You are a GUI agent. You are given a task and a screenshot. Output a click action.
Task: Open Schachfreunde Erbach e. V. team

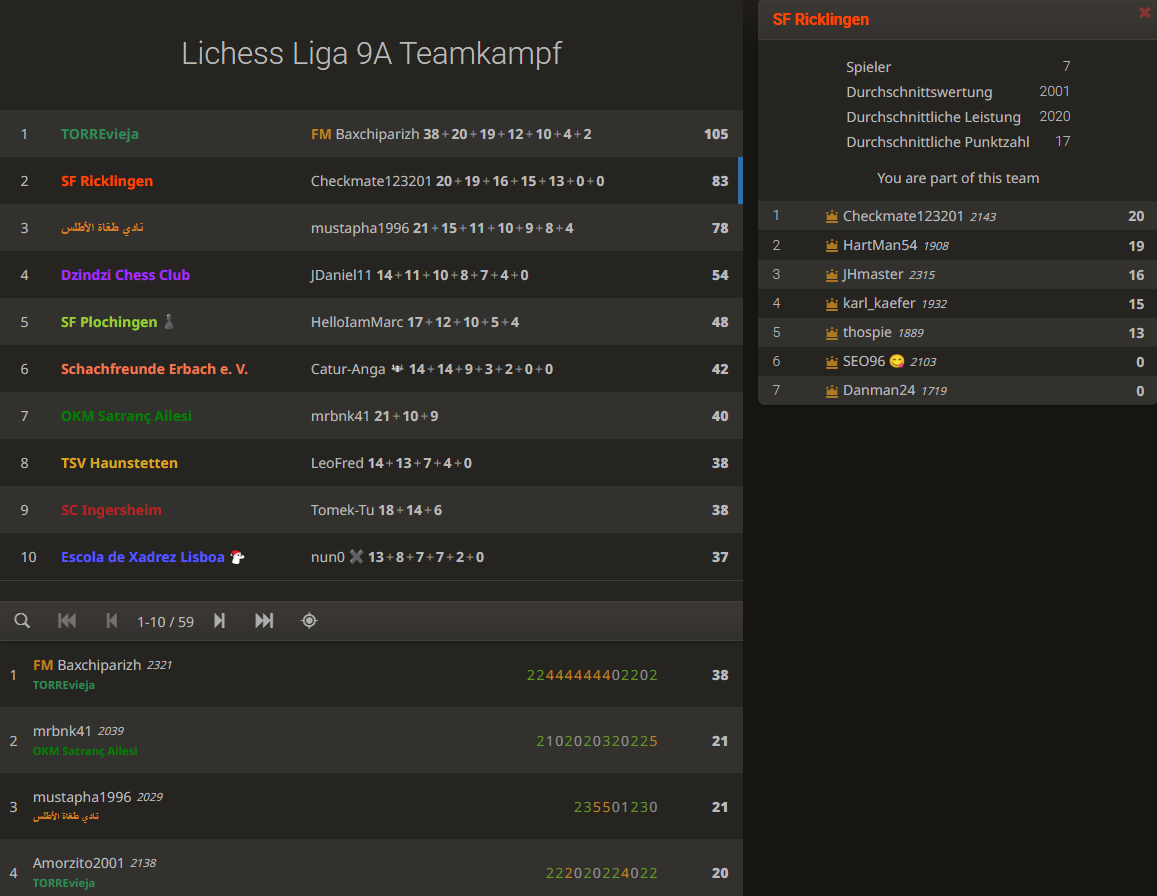[154, 369]
